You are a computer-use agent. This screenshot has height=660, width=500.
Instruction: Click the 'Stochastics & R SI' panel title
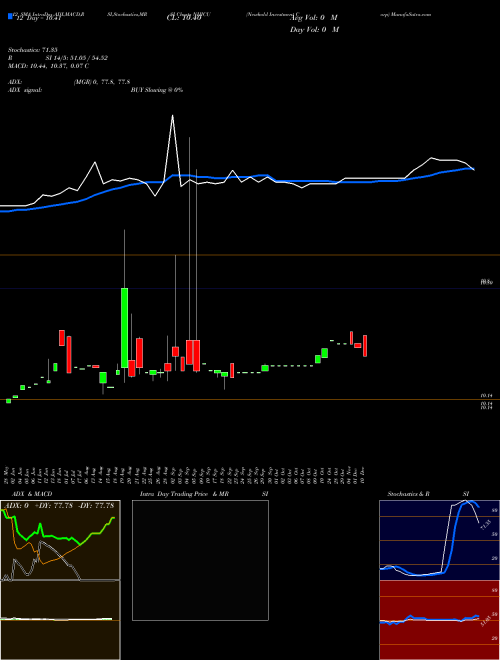(x=428, y=494)
